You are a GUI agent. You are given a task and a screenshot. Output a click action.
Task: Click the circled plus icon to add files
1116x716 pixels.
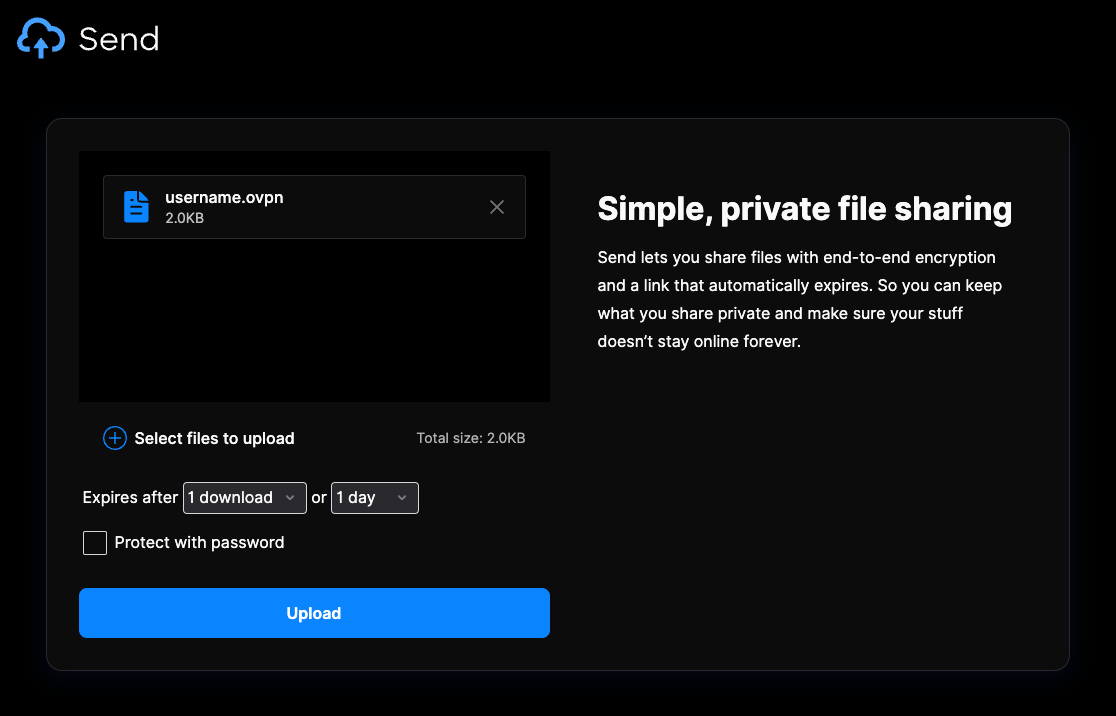click(x=115, y=438)
